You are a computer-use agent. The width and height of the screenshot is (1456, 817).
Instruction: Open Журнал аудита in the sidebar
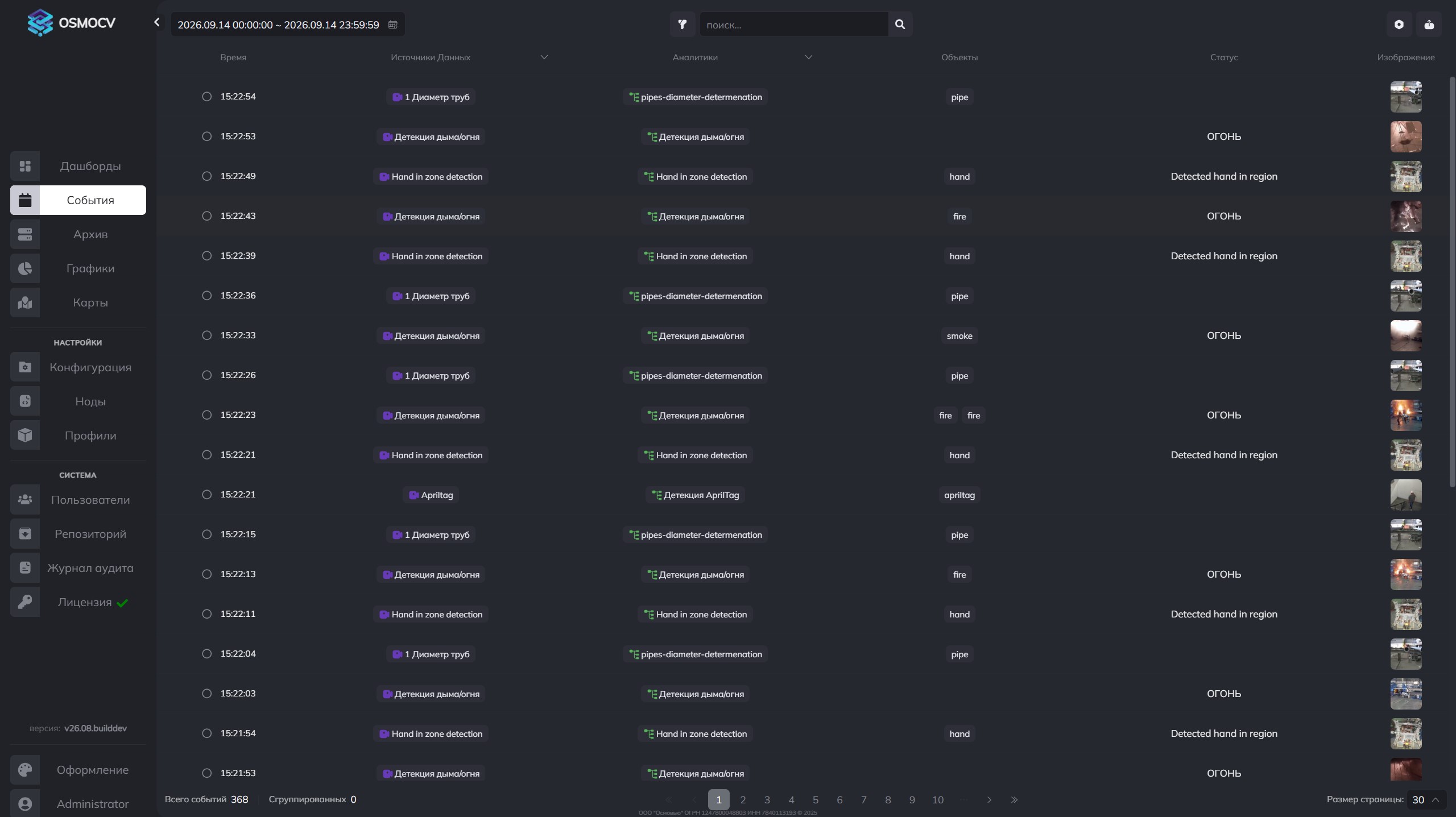(78, 568)
